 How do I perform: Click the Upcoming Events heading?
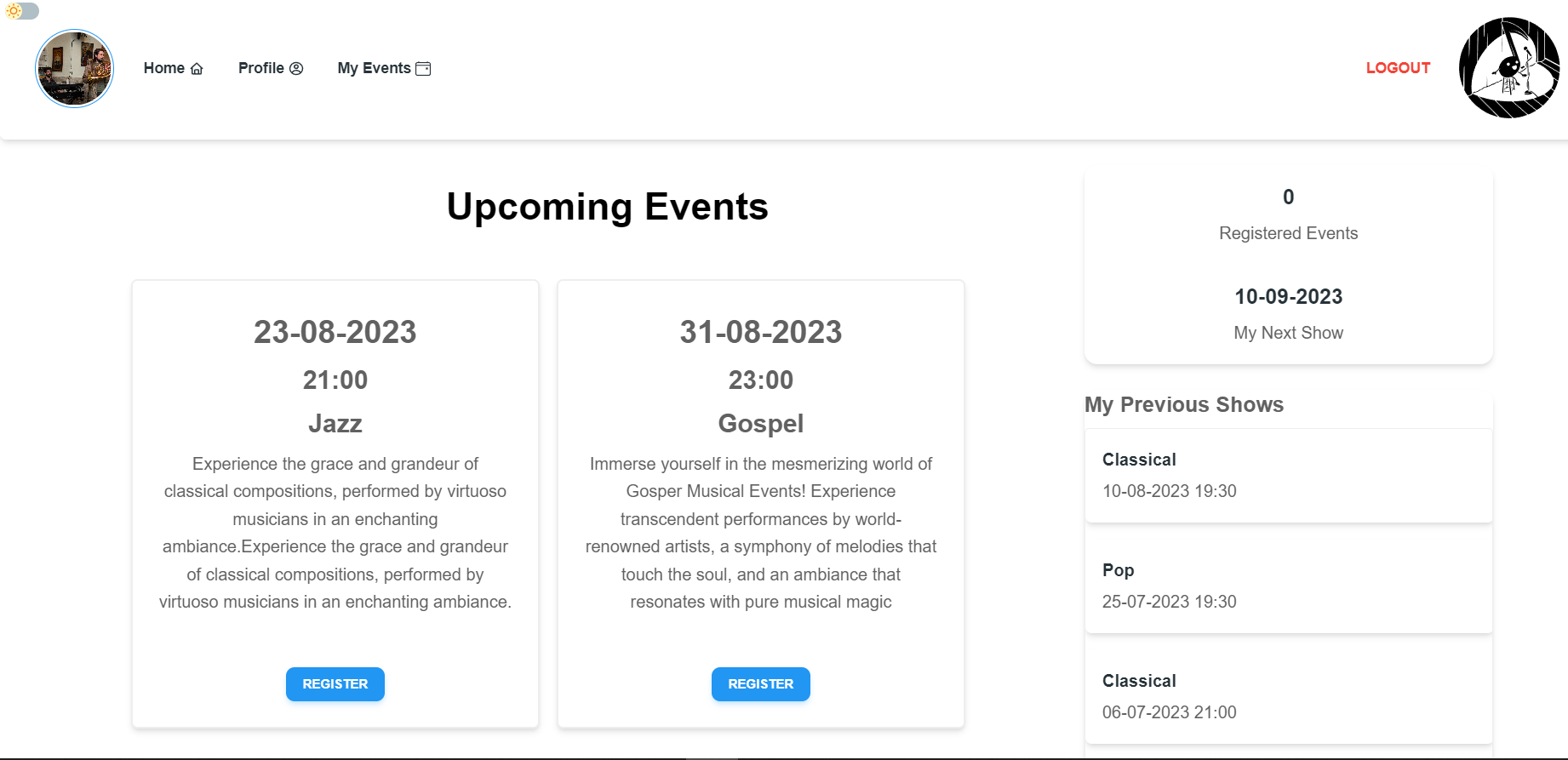click(608, 206)
